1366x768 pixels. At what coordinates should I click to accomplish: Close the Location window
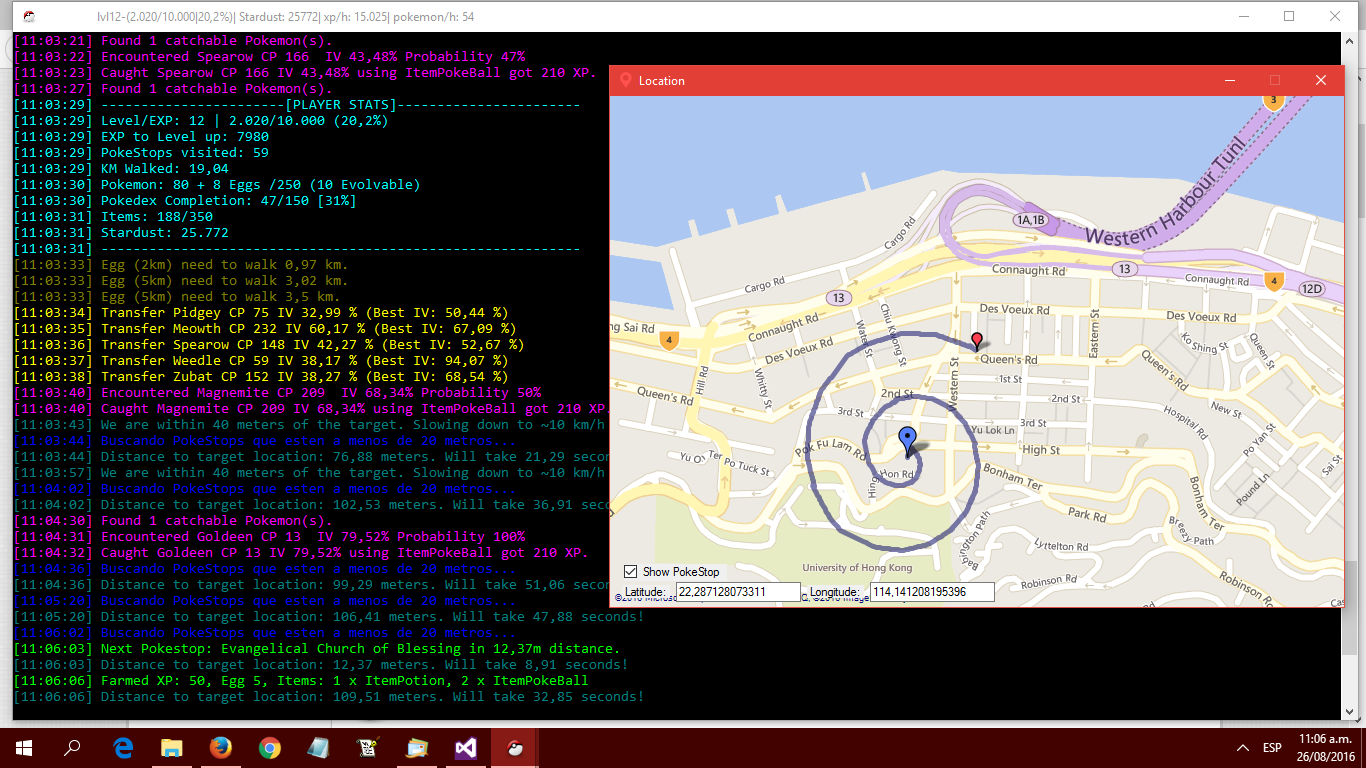pyautogui.click(x=1321, y=80)
